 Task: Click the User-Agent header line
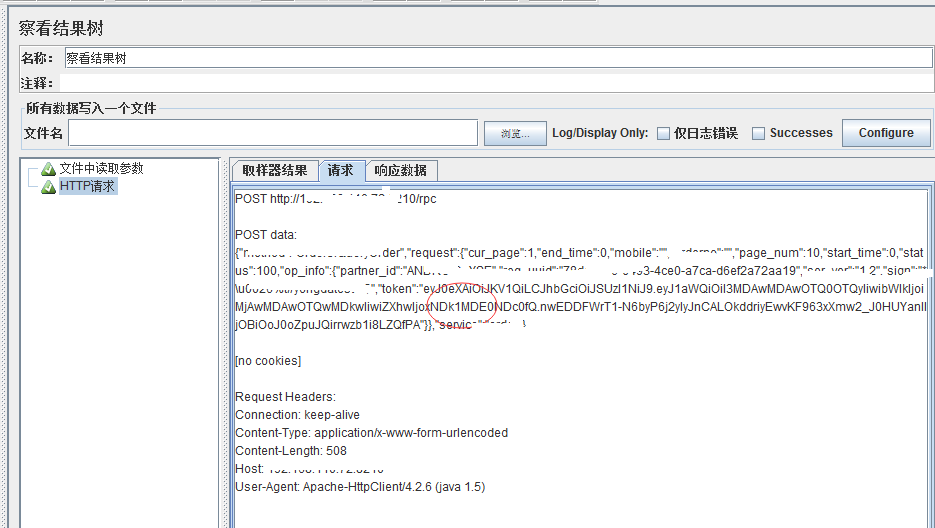pyautogui.click(x=360, y=487)
